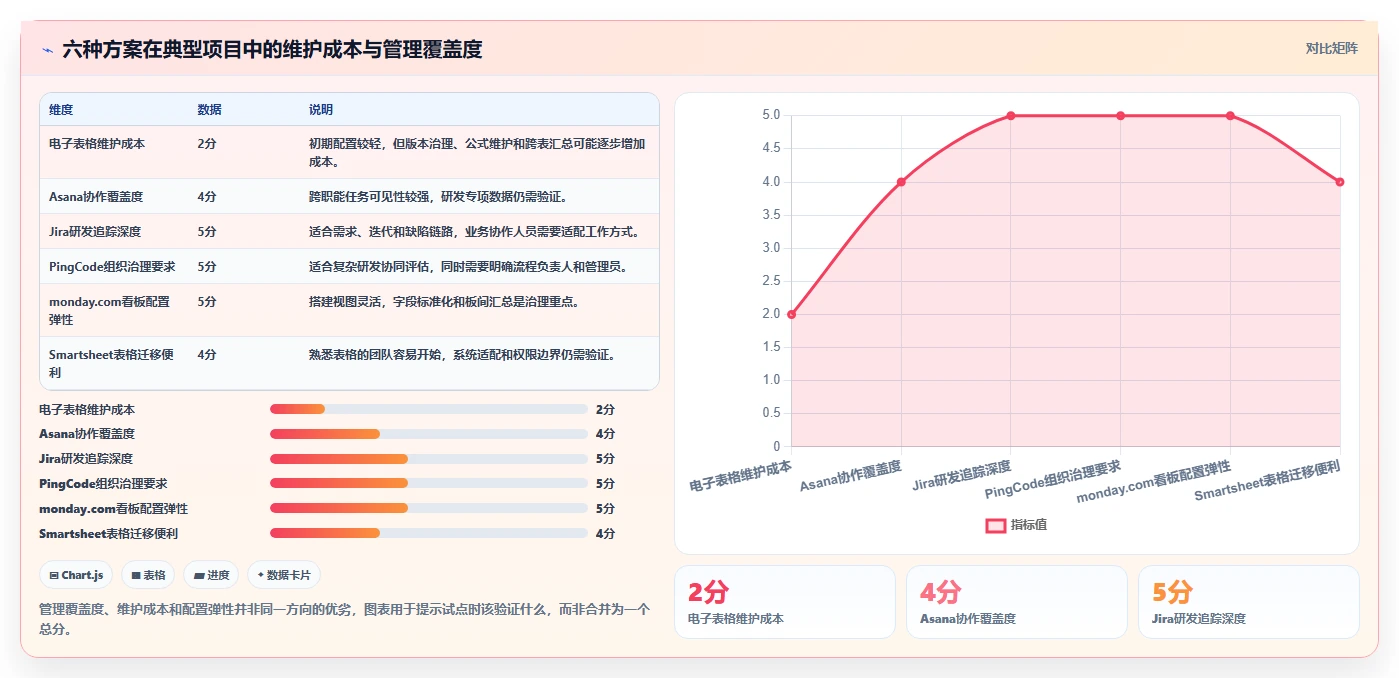Click the PingCode组织治理要求 progress bar

pyautogui.click(x=428, y=483)
